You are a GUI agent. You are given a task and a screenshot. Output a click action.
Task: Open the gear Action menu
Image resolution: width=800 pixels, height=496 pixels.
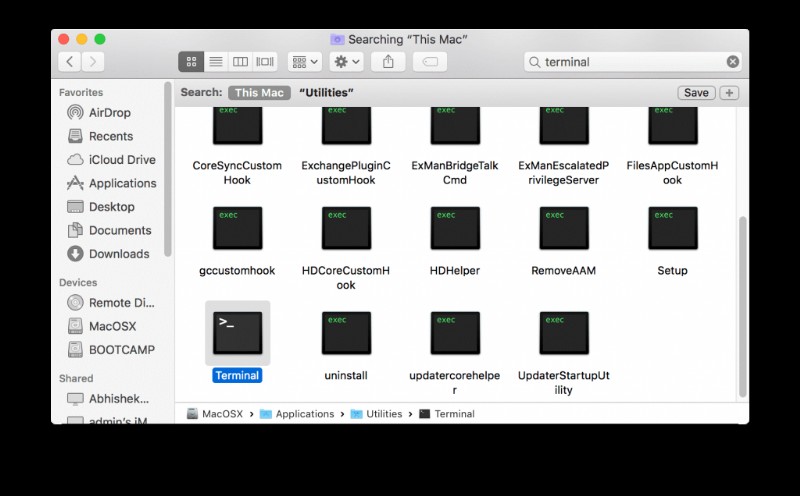tap(346, 62)
